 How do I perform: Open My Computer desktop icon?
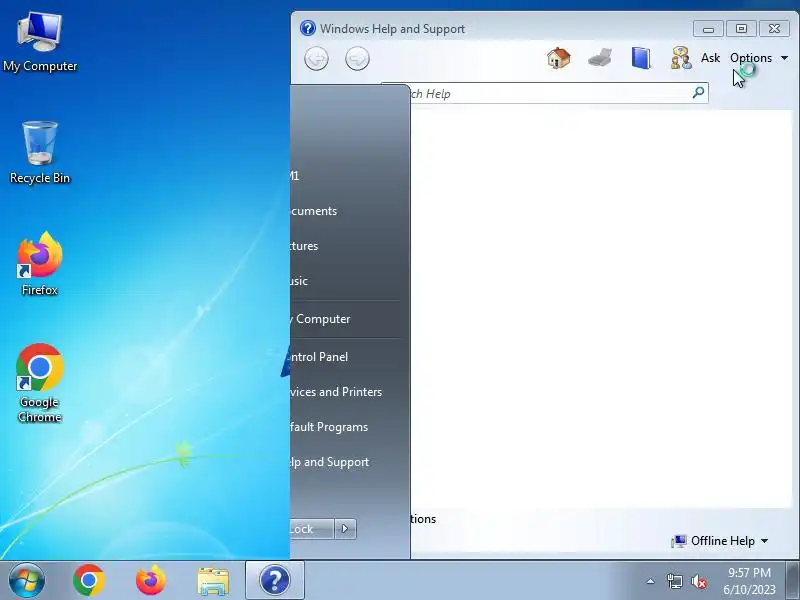(40, 43)
